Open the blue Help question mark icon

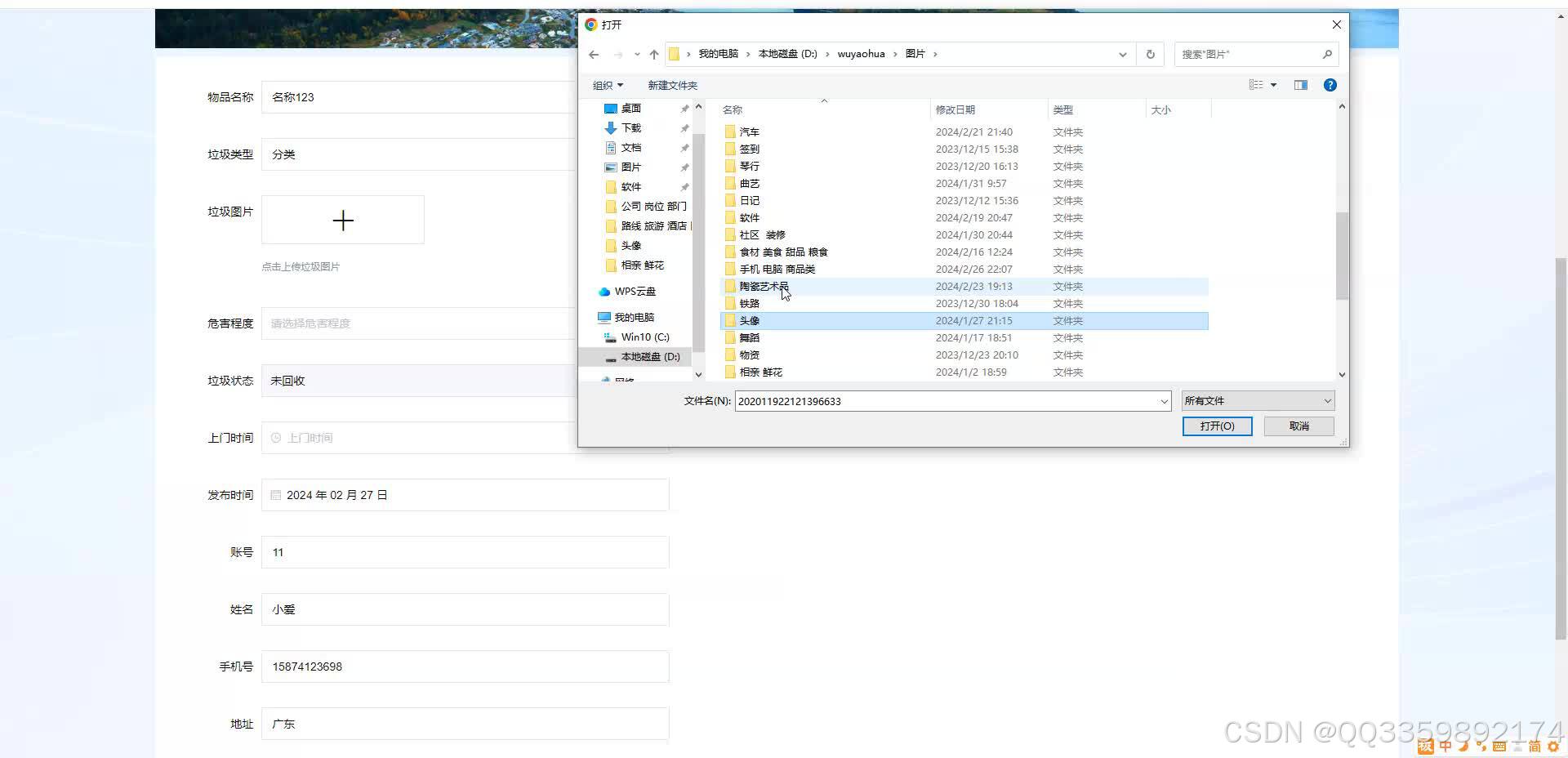1330,85
